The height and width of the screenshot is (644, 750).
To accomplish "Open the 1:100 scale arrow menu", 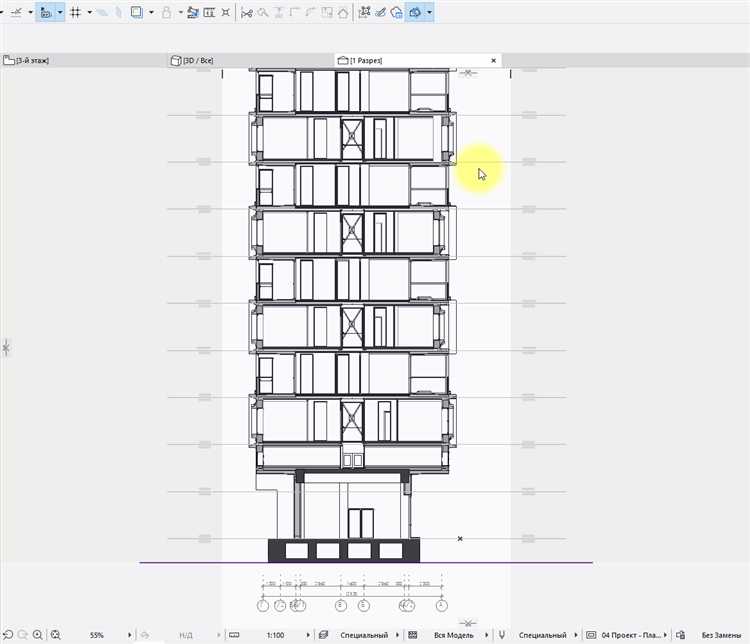I will [x=308, y=635].
